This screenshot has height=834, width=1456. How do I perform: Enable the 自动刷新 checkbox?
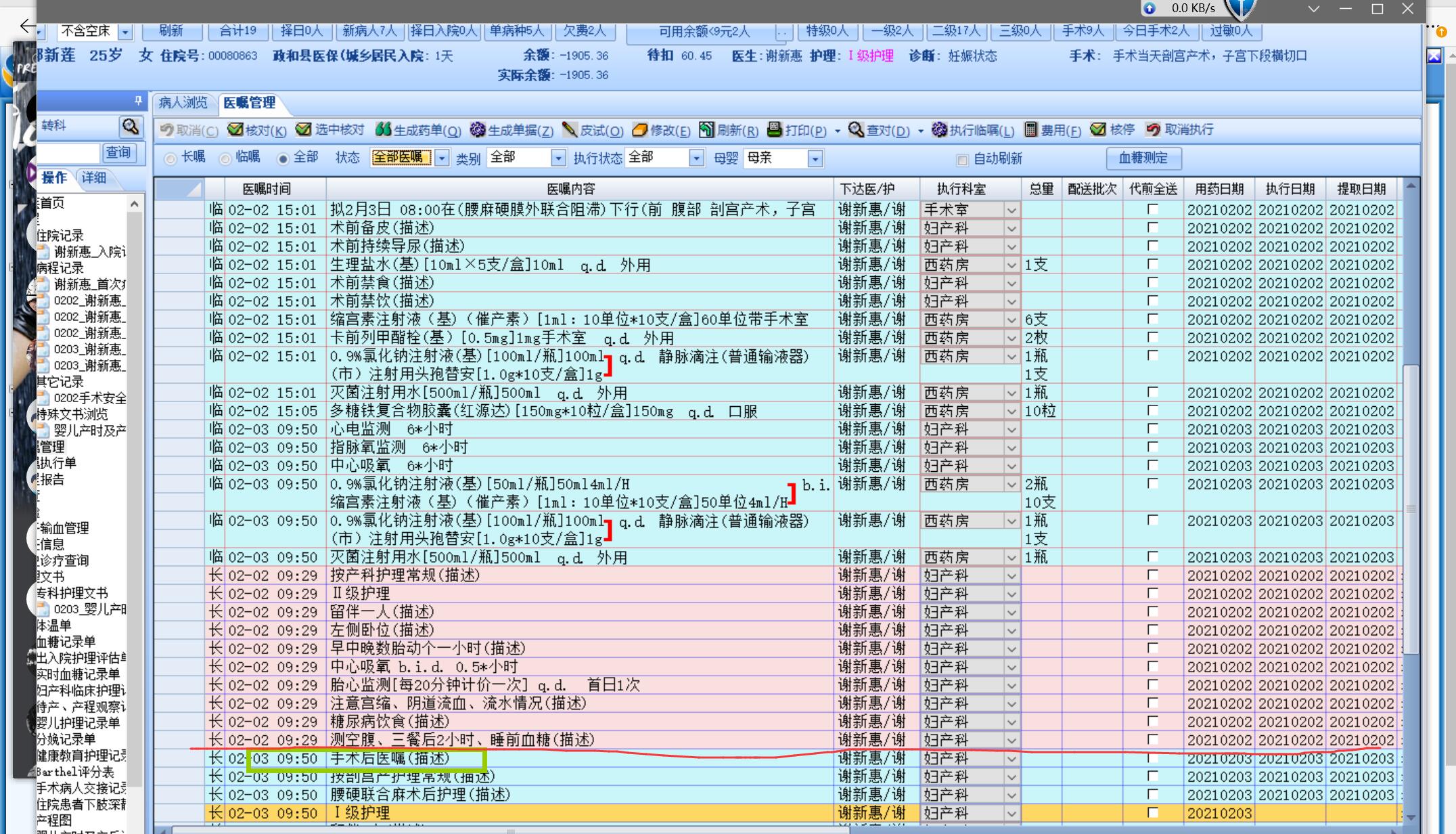tap(962, 160)
